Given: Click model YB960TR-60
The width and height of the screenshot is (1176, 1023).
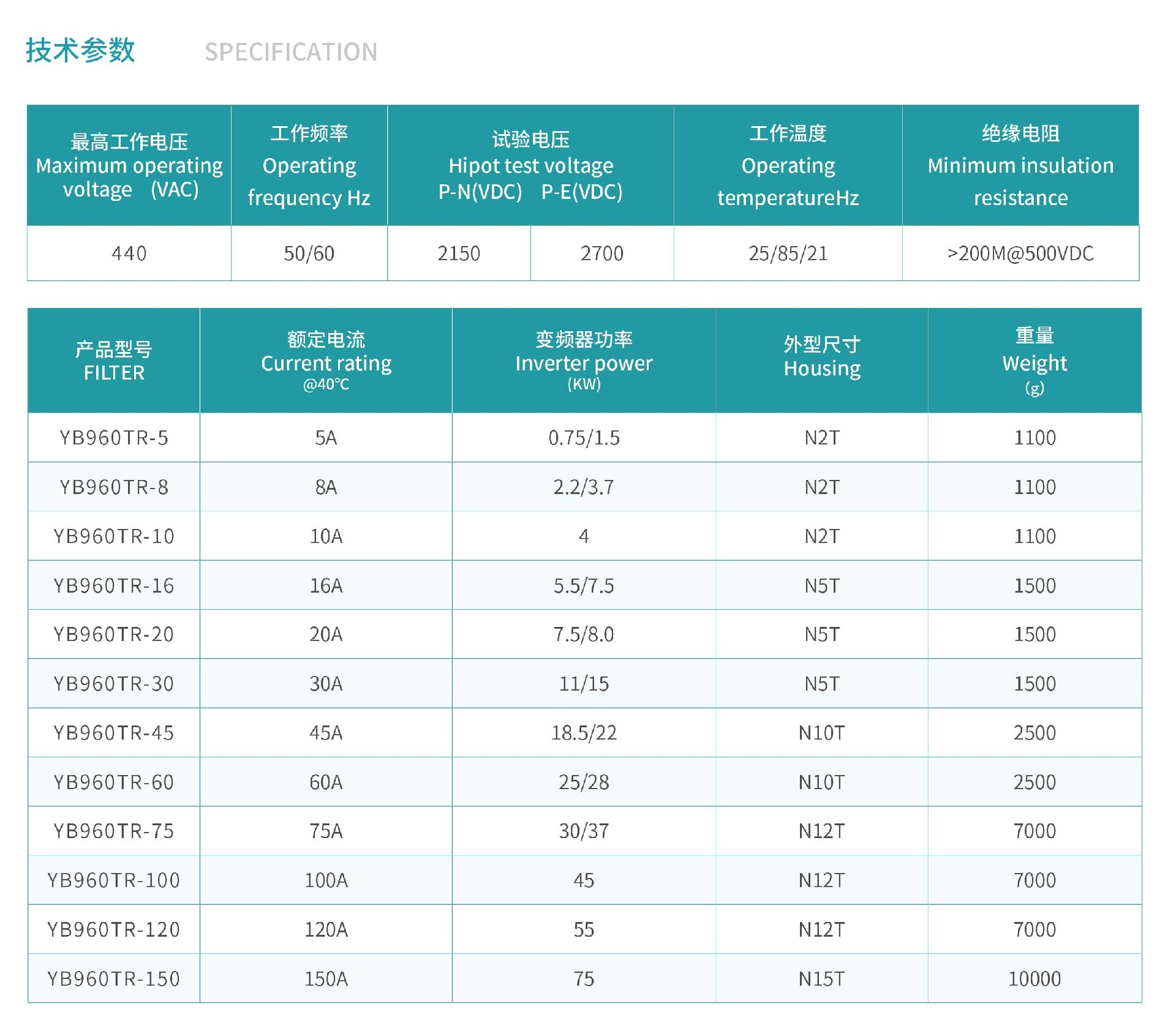Looking at the screenshot, I should (114, 782).
